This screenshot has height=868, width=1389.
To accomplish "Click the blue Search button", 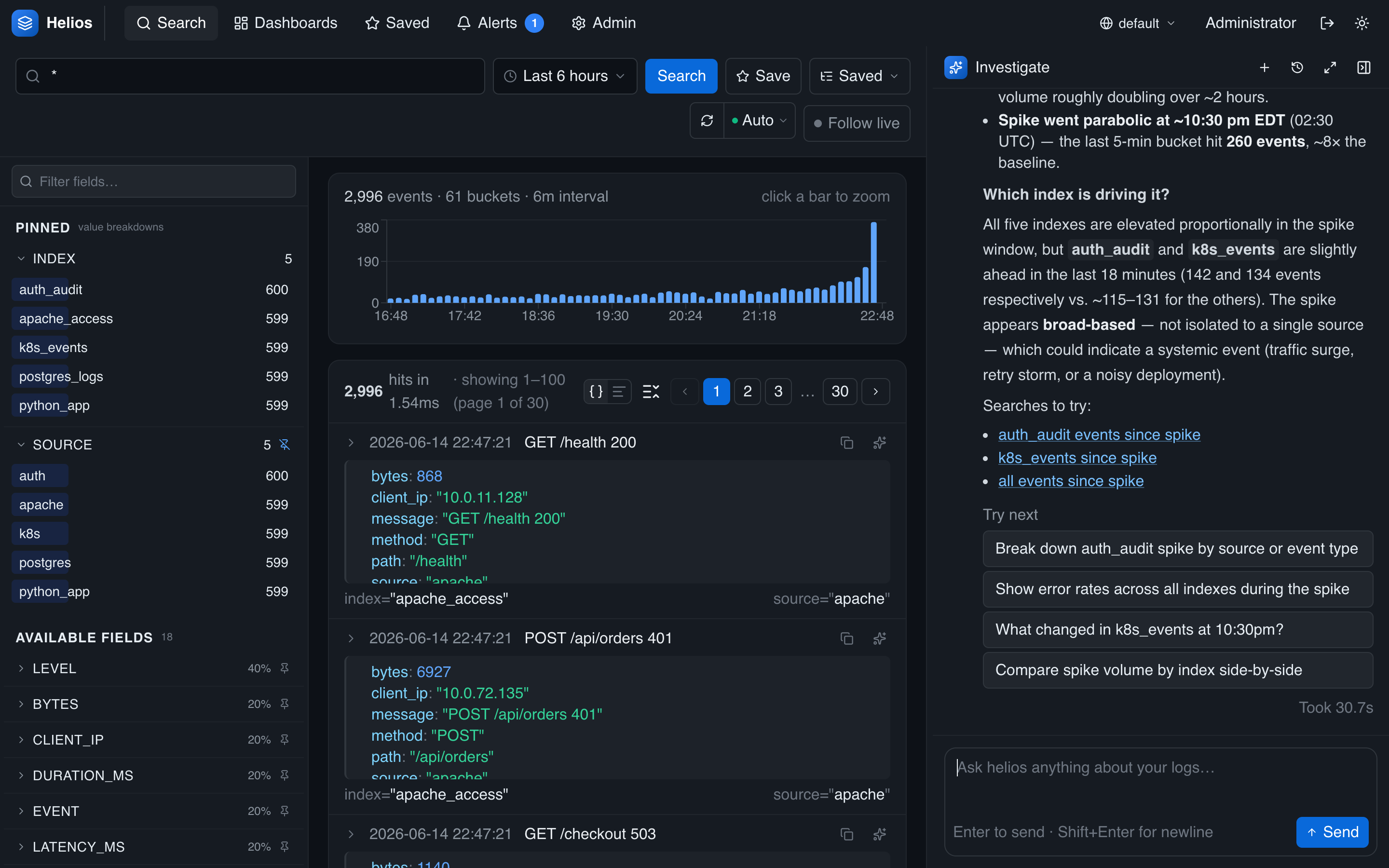I will [x=681, y=76].
